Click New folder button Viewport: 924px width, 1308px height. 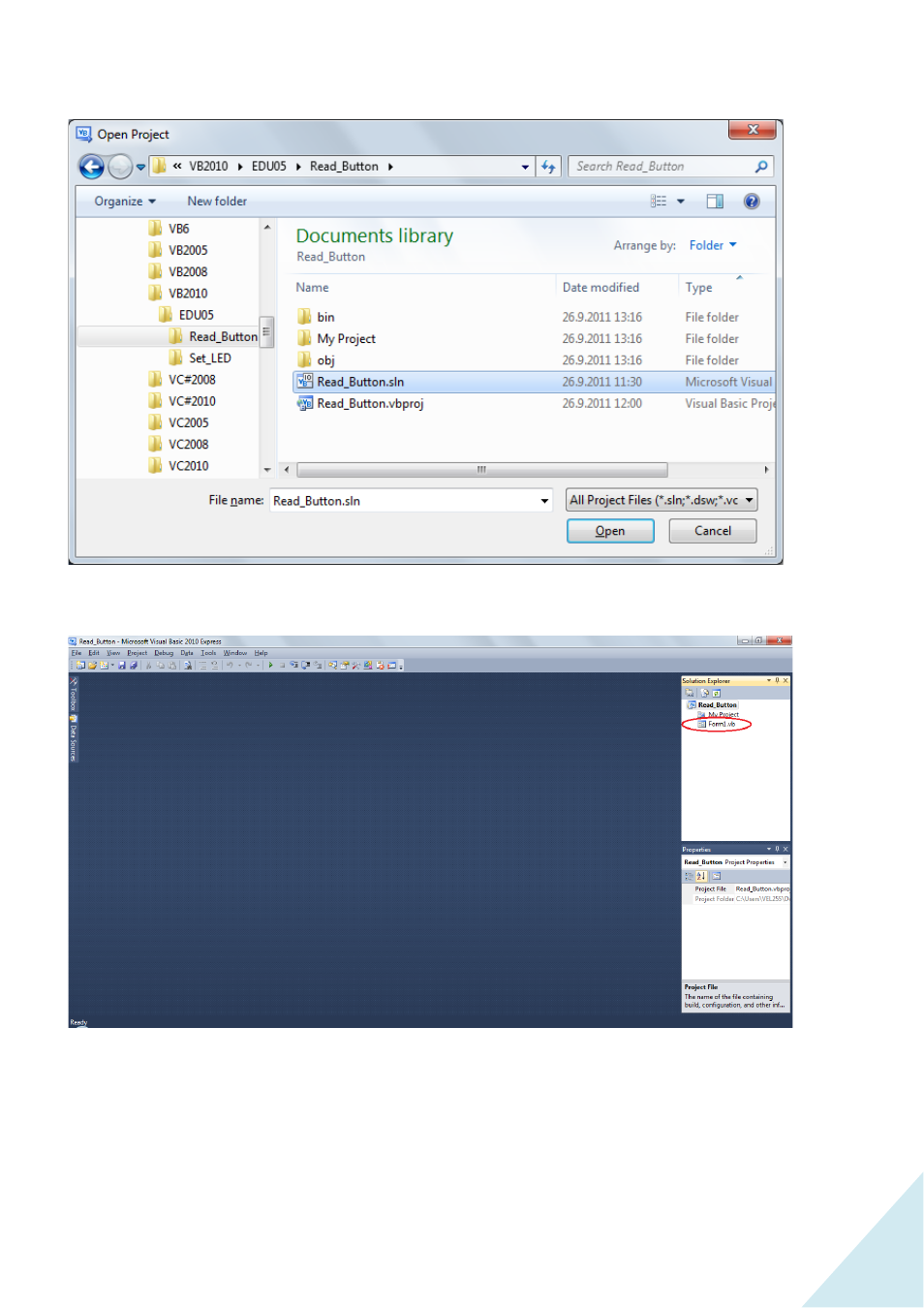[217, 202]
